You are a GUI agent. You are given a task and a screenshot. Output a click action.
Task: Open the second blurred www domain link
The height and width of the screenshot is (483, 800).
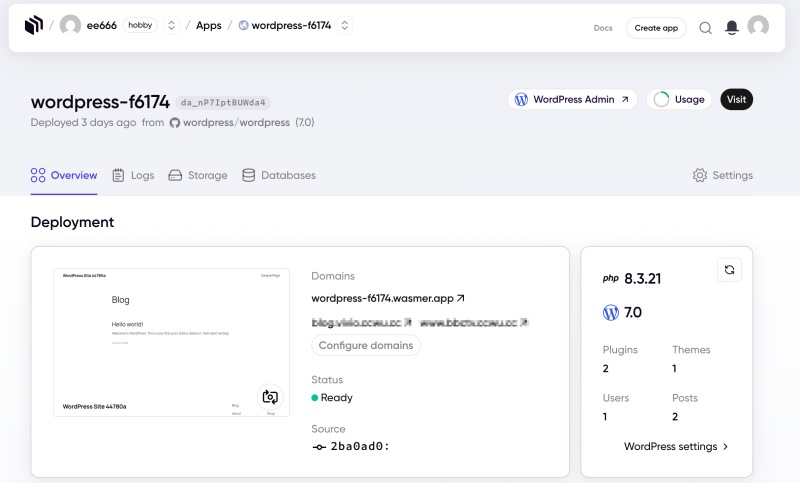click(x=473, y=322)
